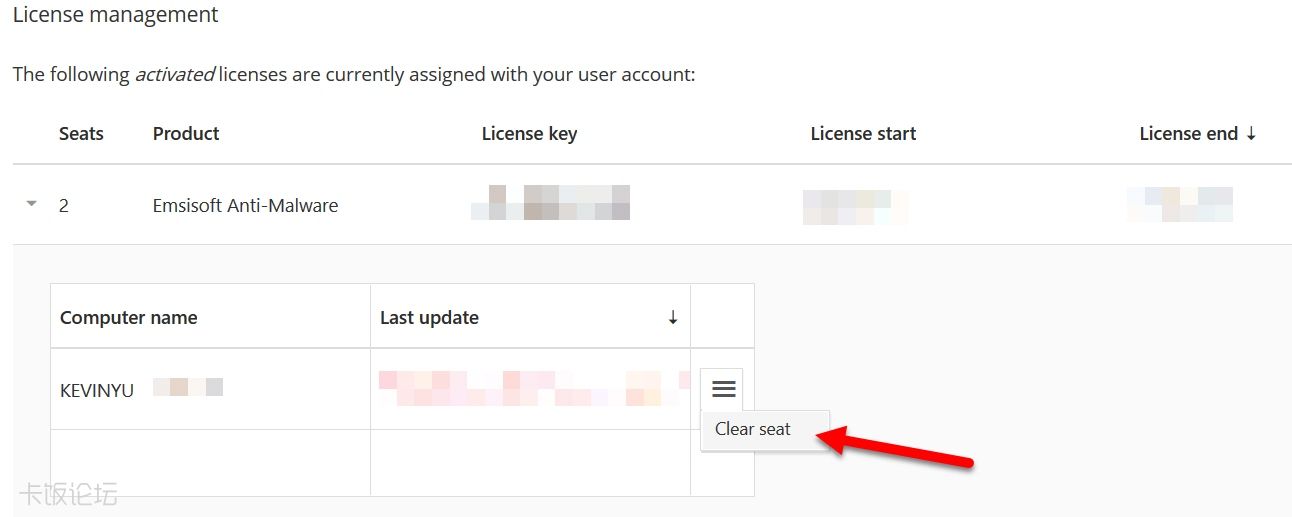
Task: Select the KEVINYU computer name cell
Action: 97,390
